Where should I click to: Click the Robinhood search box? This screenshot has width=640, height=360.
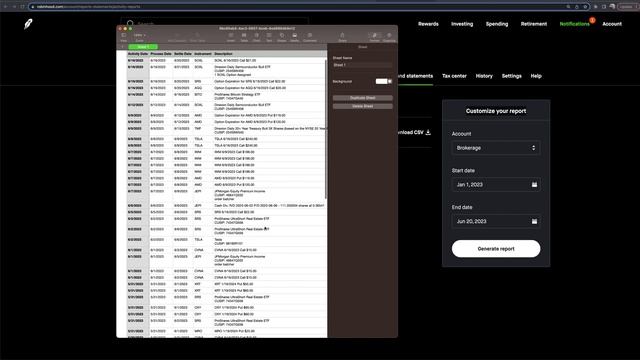(214, 23)
